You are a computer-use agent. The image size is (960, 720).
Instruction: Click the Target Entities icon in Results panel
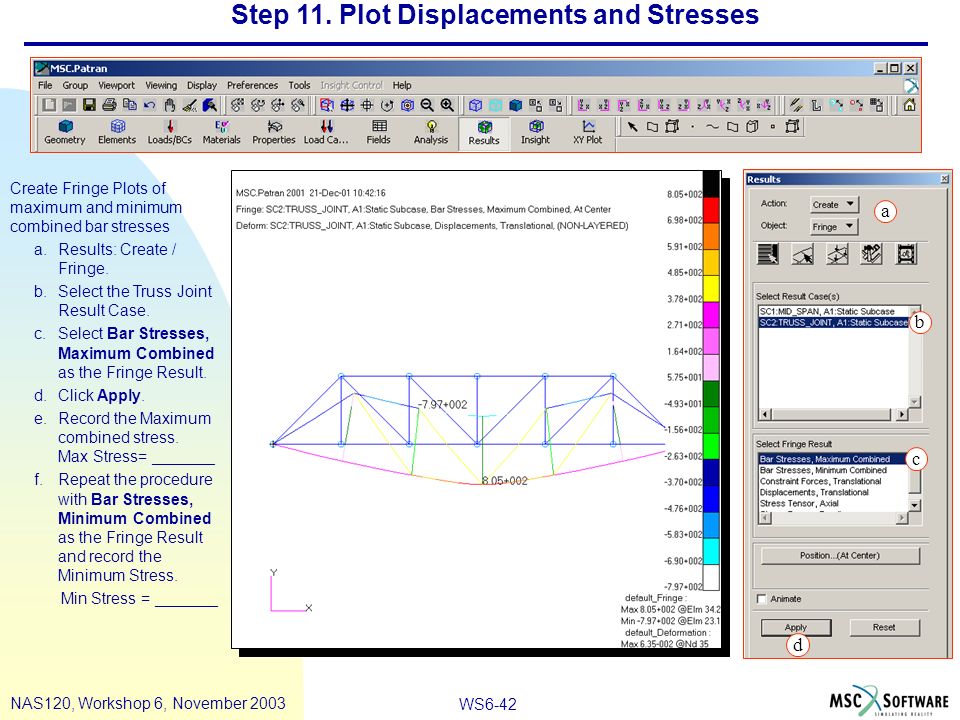(x=803, y=254)
